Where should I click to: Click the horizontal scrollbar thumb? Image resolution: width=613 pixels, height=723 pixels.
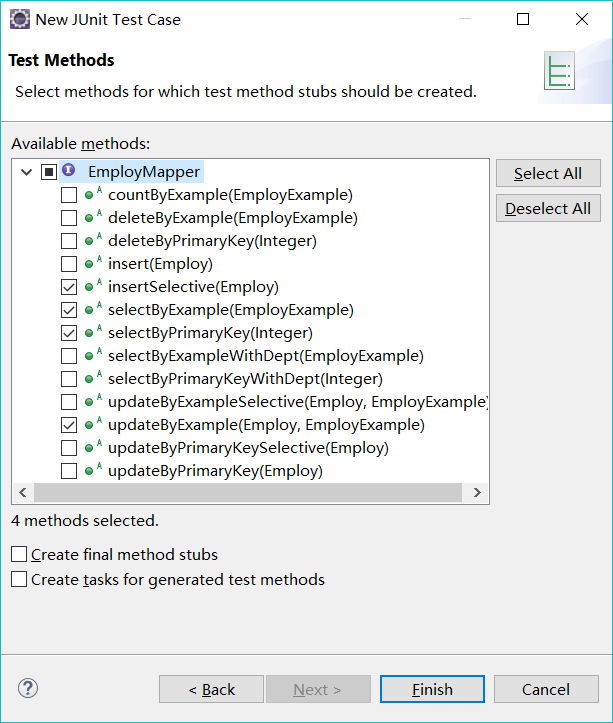pos(248,492)
